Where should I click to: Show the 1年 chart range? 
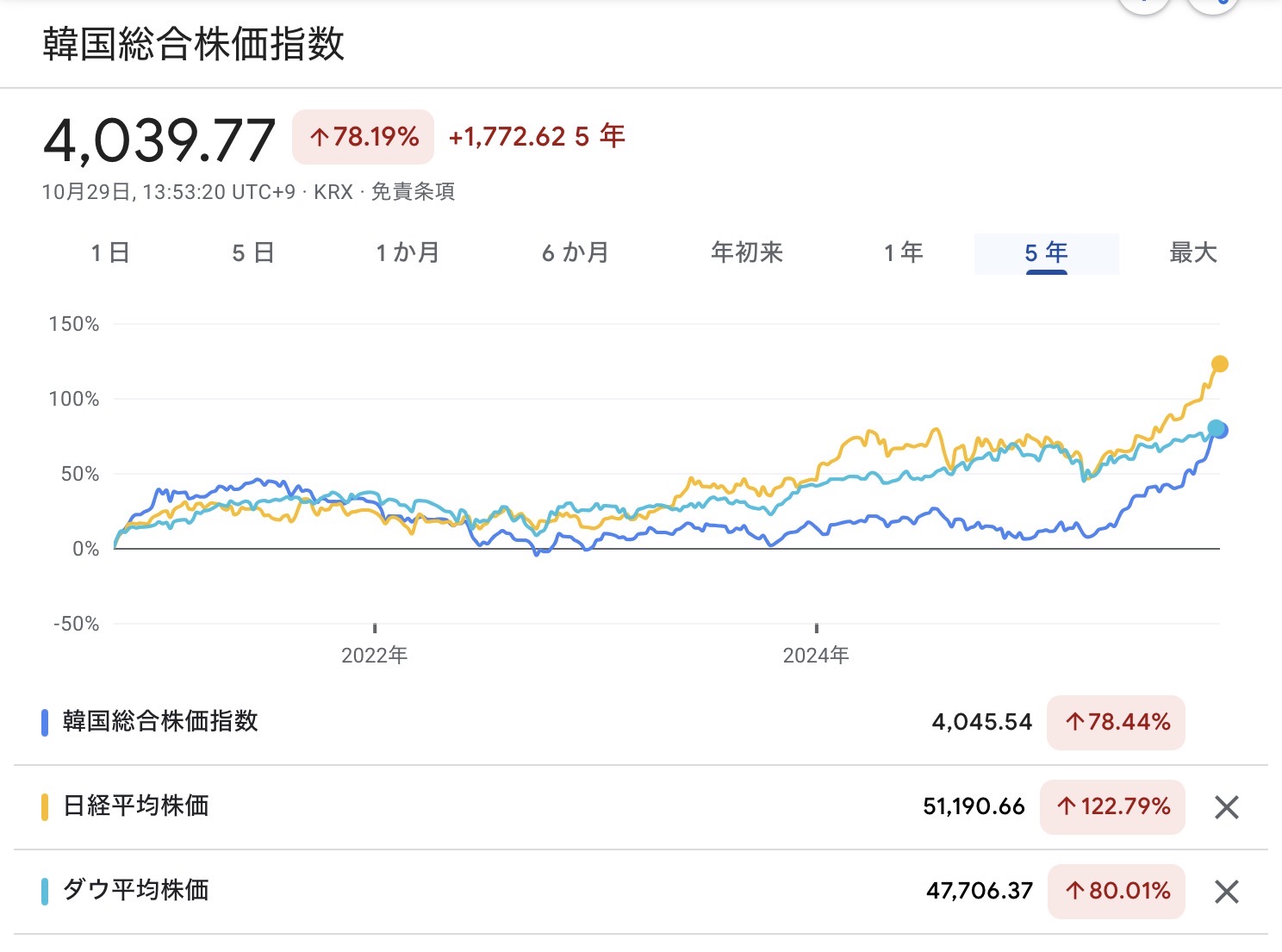903,253
